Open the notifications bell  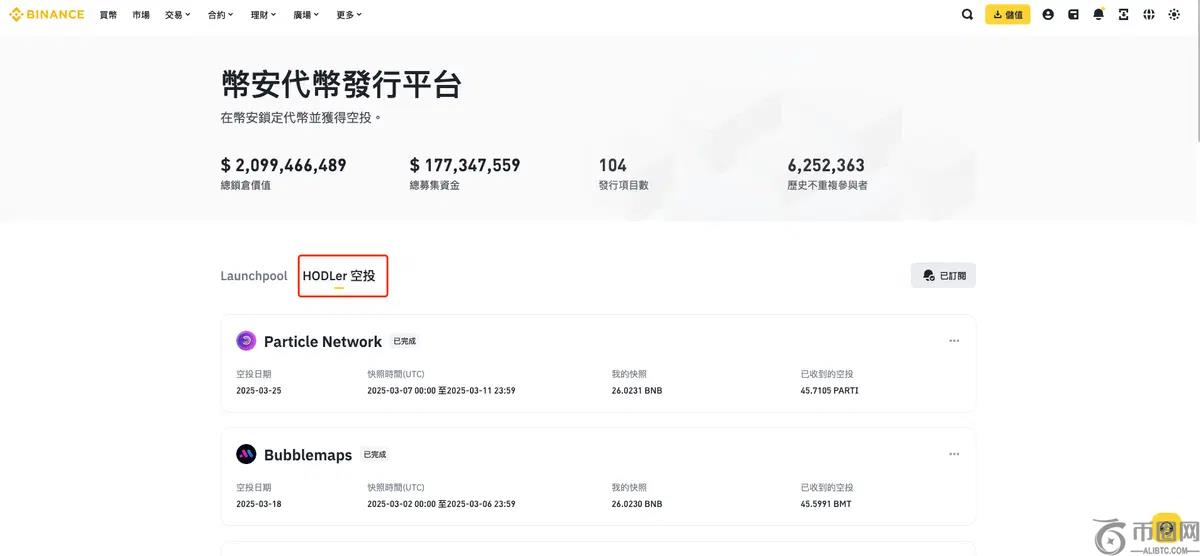pyautogui.click(x=1099, y=14)
